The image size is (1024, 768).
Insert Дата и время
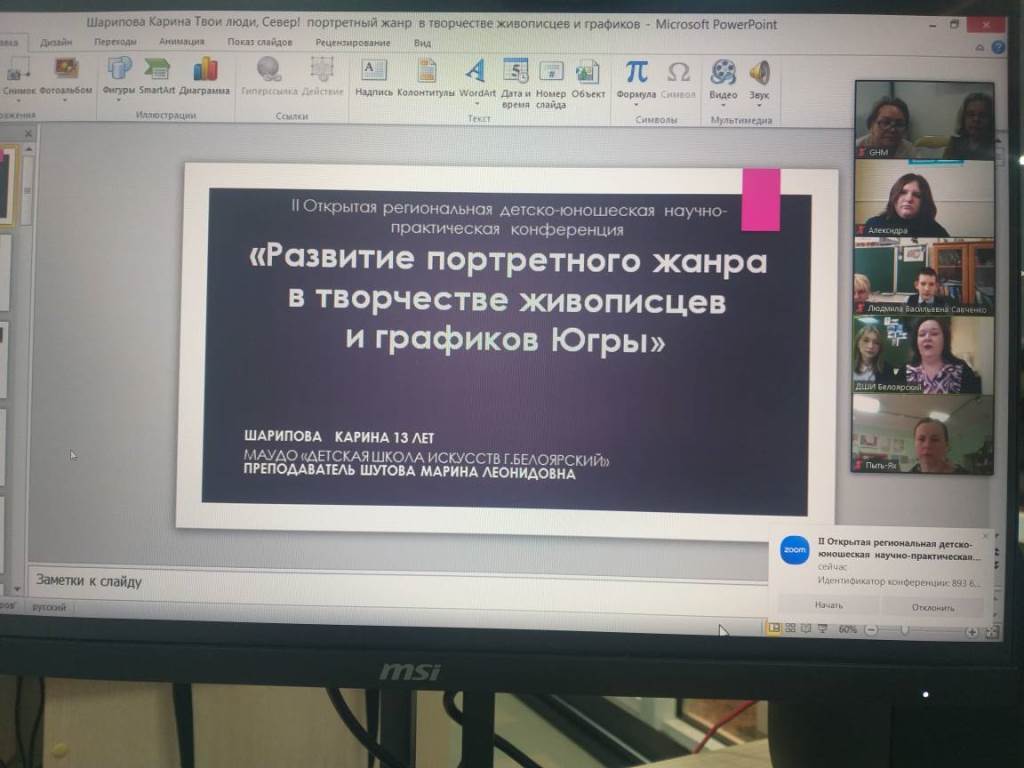[x=515, y=78]
